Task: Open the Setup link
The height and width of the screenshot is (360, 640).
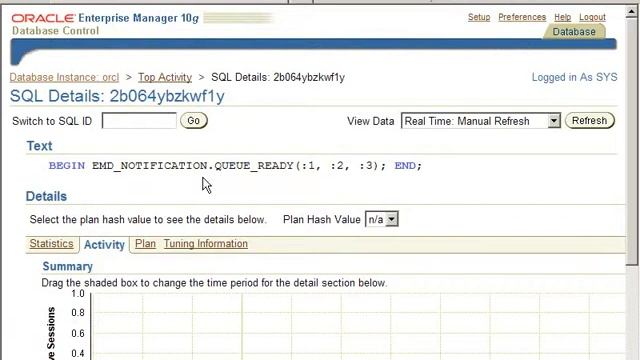Action: [479, 17]
